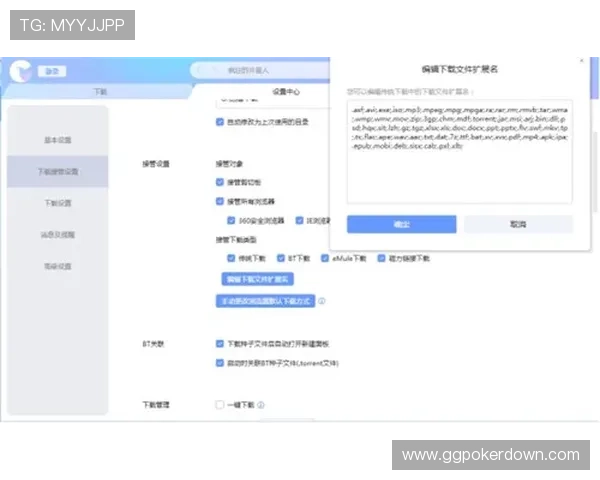Click the 登录 login button
The width and height of the screenshot is (600, 480).
click(52, 71)
